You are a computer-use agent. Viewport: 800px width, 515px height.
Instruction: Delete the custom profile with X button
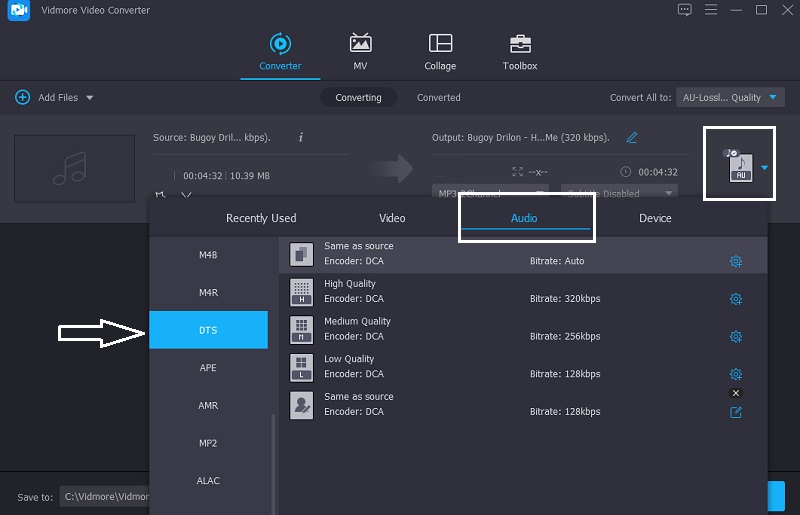point(736,393)
